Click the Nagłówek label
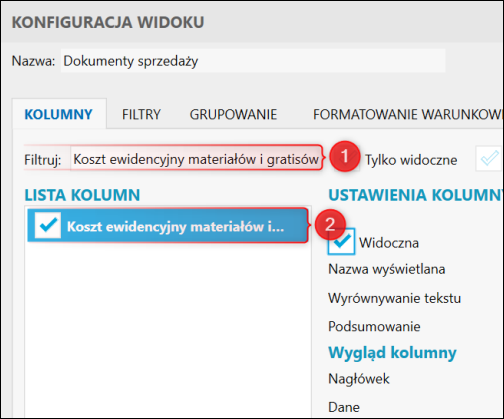Viewport: 504px width, 419px height. [359, 379]
